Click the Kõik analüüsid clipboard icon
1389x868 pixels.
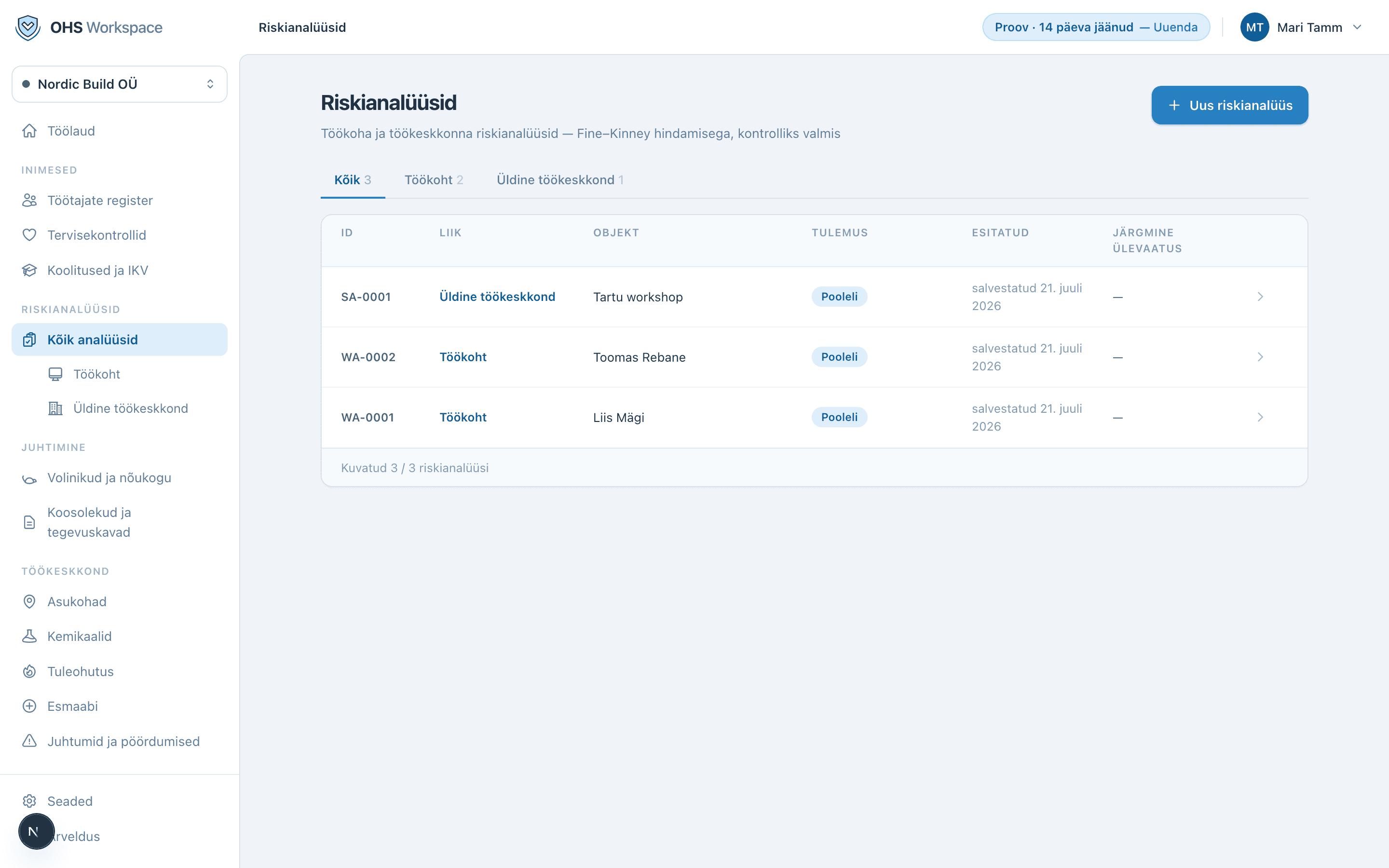[x=29, y=340]
